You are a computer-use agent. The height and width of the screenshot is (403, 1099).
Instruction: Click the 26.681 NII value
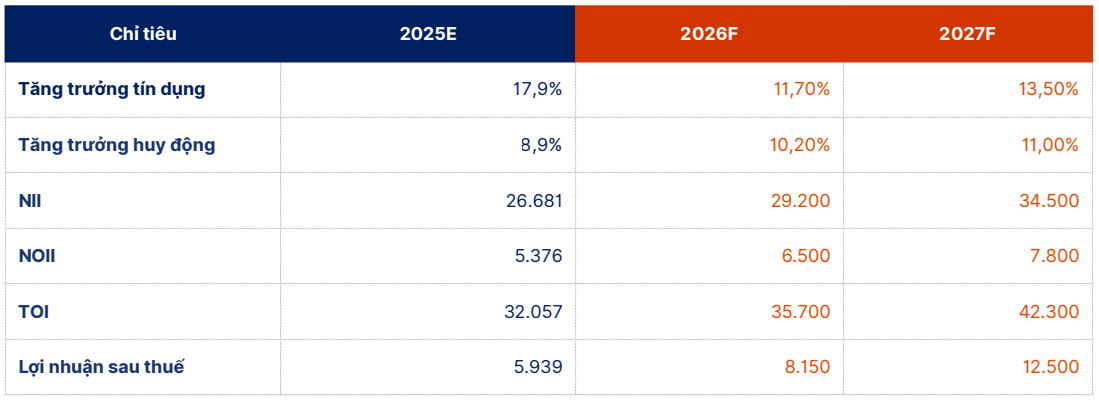point(535,201)
